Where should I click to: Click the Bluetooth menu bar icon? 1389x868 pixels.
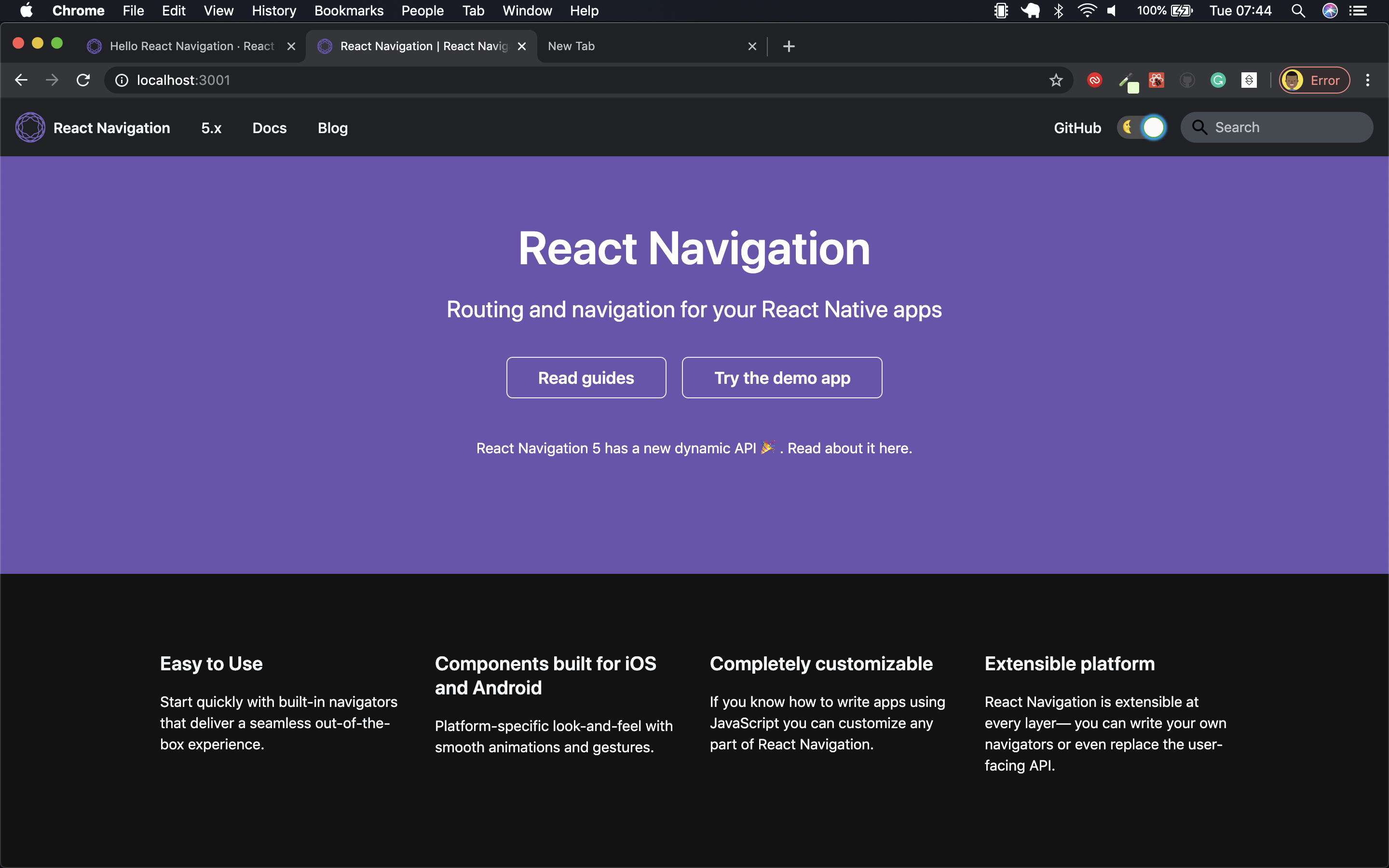click(x=1059, y=10)
